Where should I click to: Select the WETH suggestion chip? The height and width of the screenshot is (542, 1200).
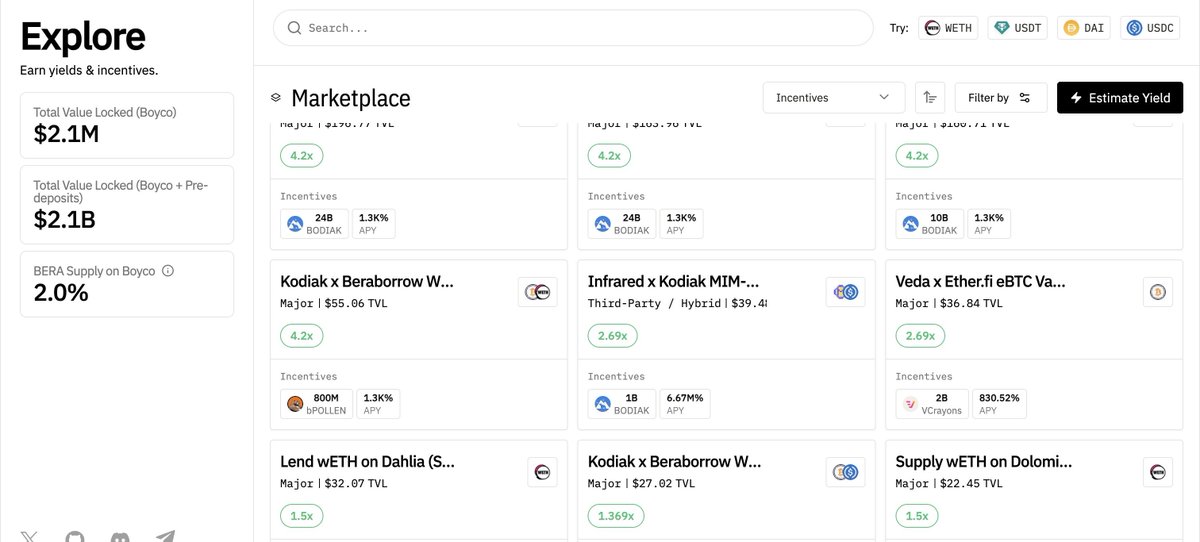pyautogui.click(x=947, y=28)
